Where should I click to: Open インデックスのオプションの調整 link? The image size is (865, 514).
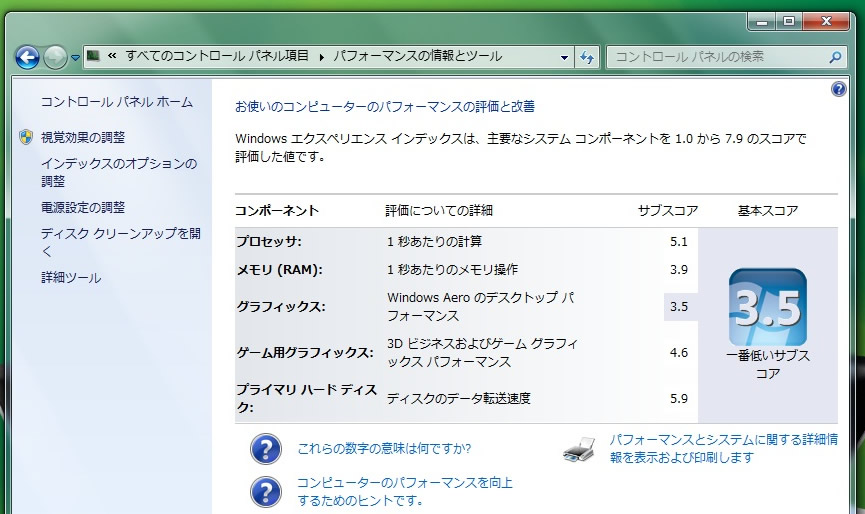(x=118, y=172)
